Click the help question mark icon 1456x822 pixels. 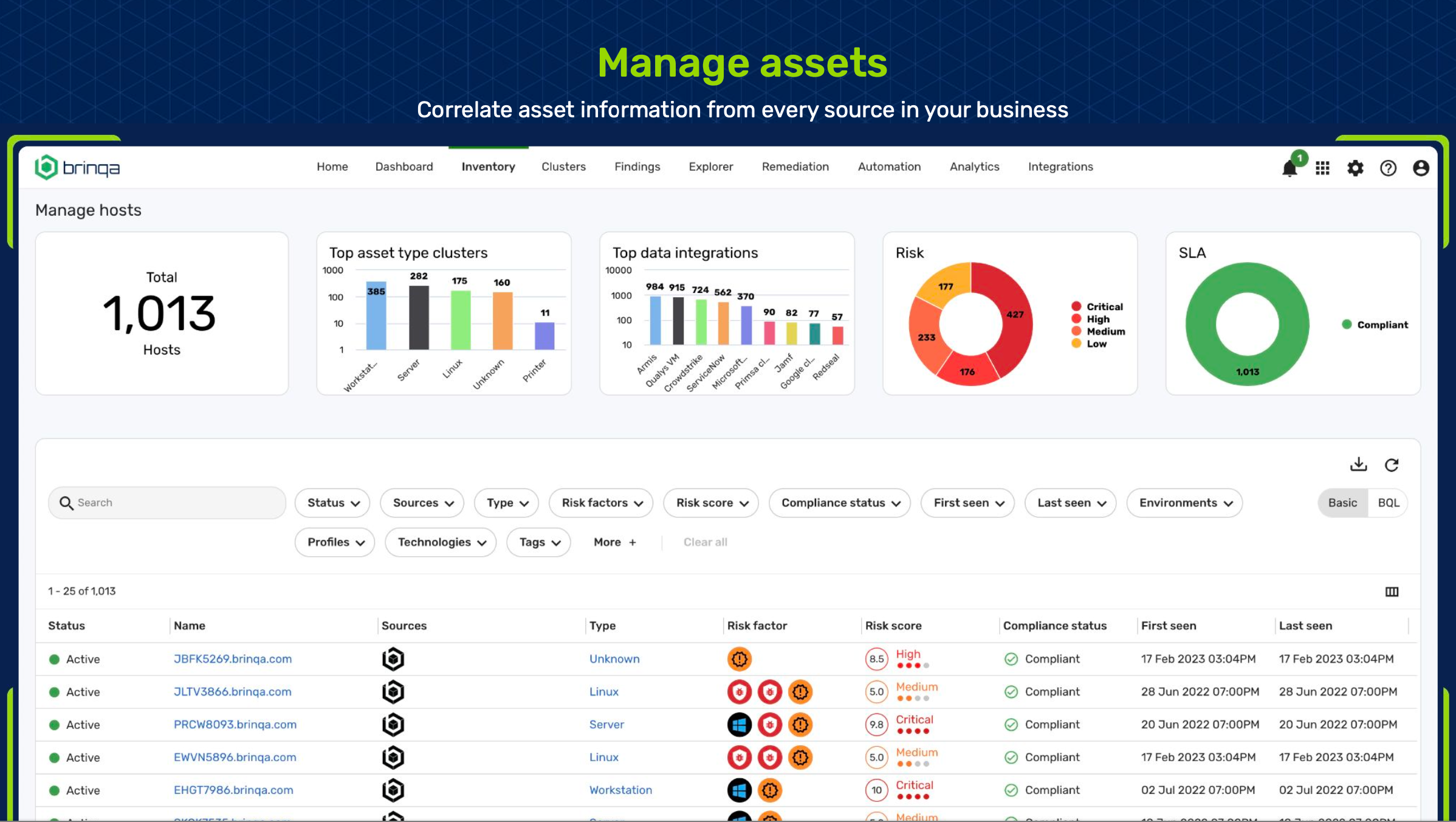coord(1388,168)
